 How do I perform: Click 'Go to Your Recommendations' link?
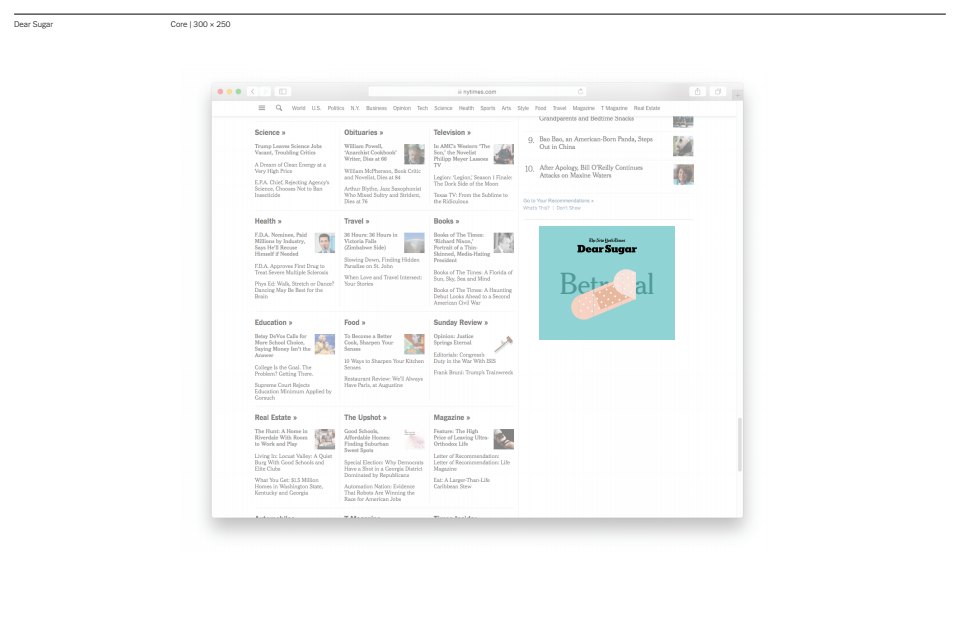tap(558, 200)
